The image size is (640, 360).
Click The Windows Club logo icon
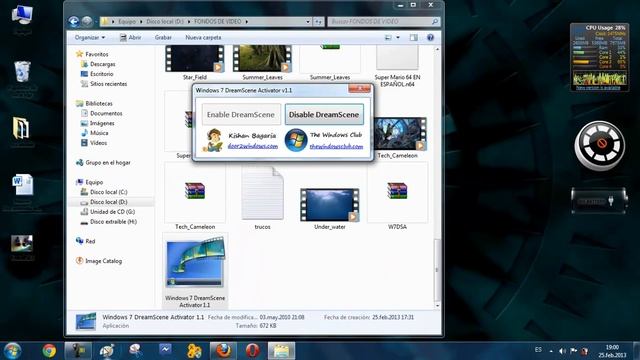click(x=296, y=140)
